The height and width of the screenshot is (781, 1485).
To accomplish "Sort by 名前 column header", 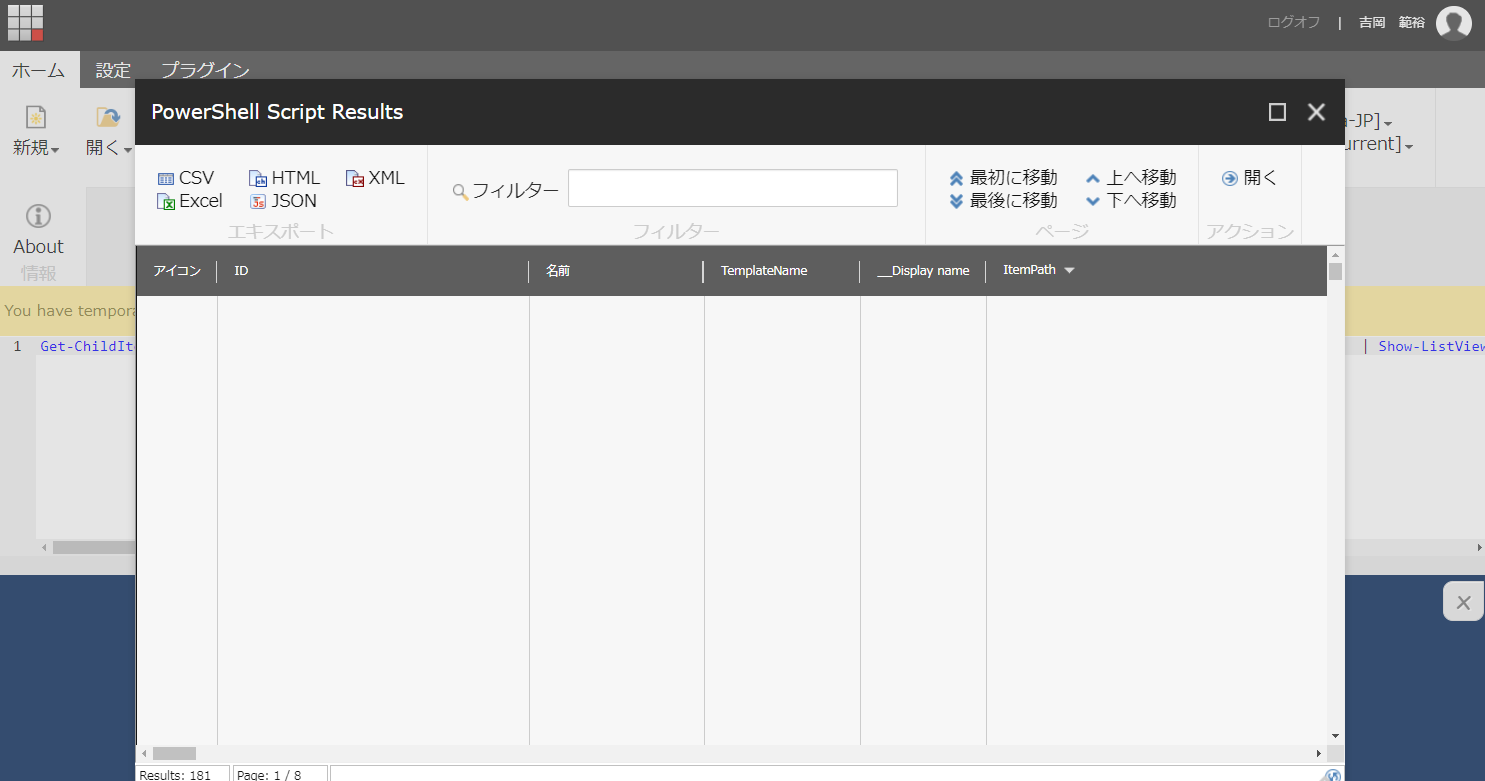I will 558,271.
